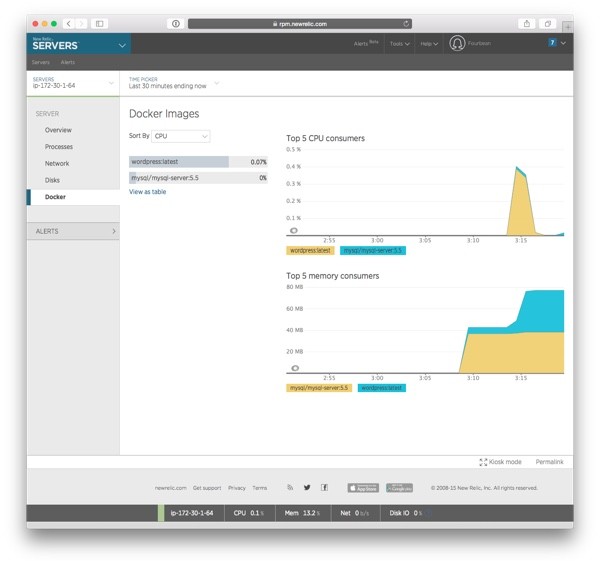This screenshot has width=600, height=561.
Task: Click the CPU 0.1% status bar entry
Action: (x=249, y=513)
